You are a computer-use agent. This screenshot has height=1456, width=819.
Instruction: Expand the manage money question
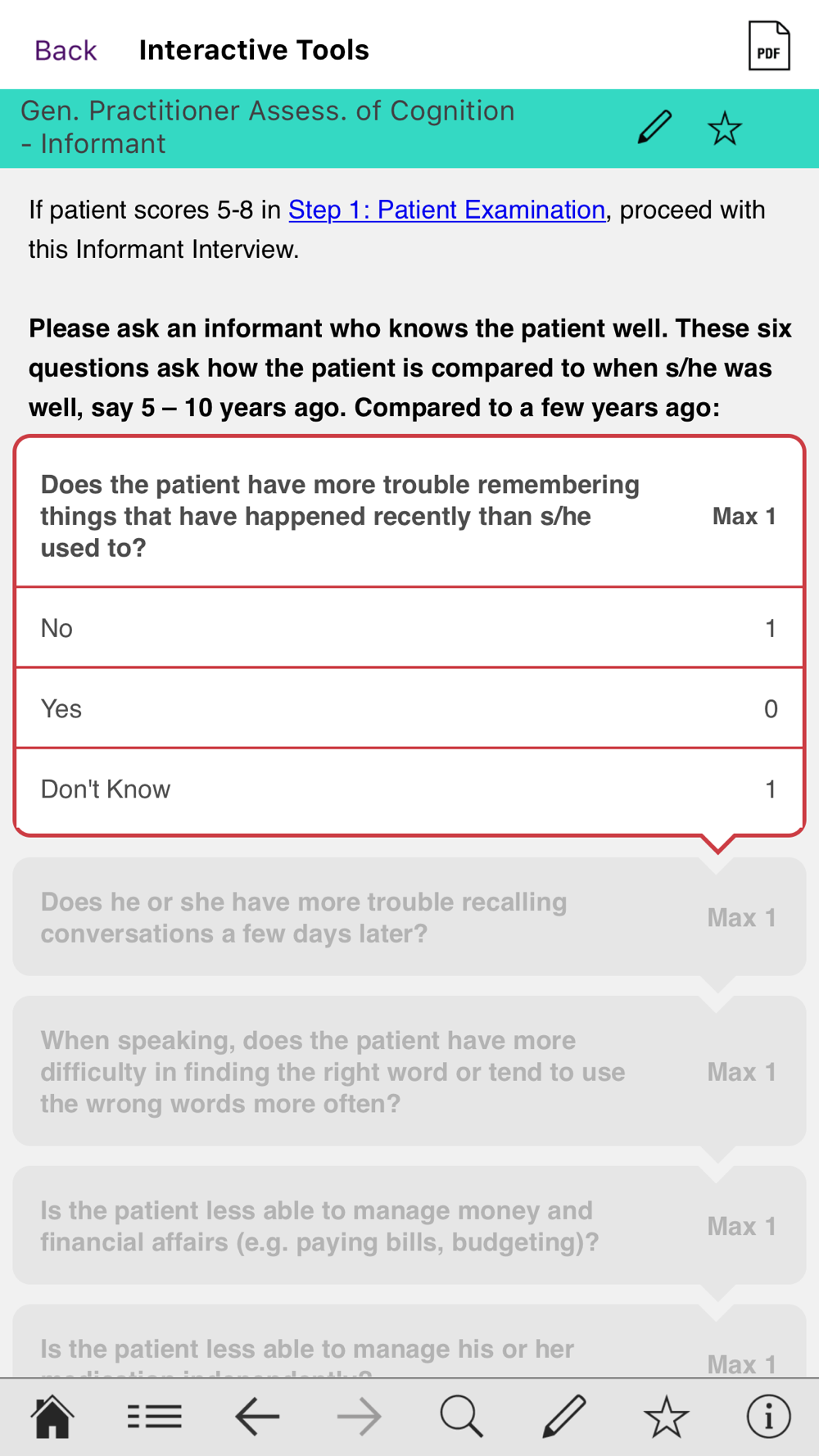pos(409,1226)
